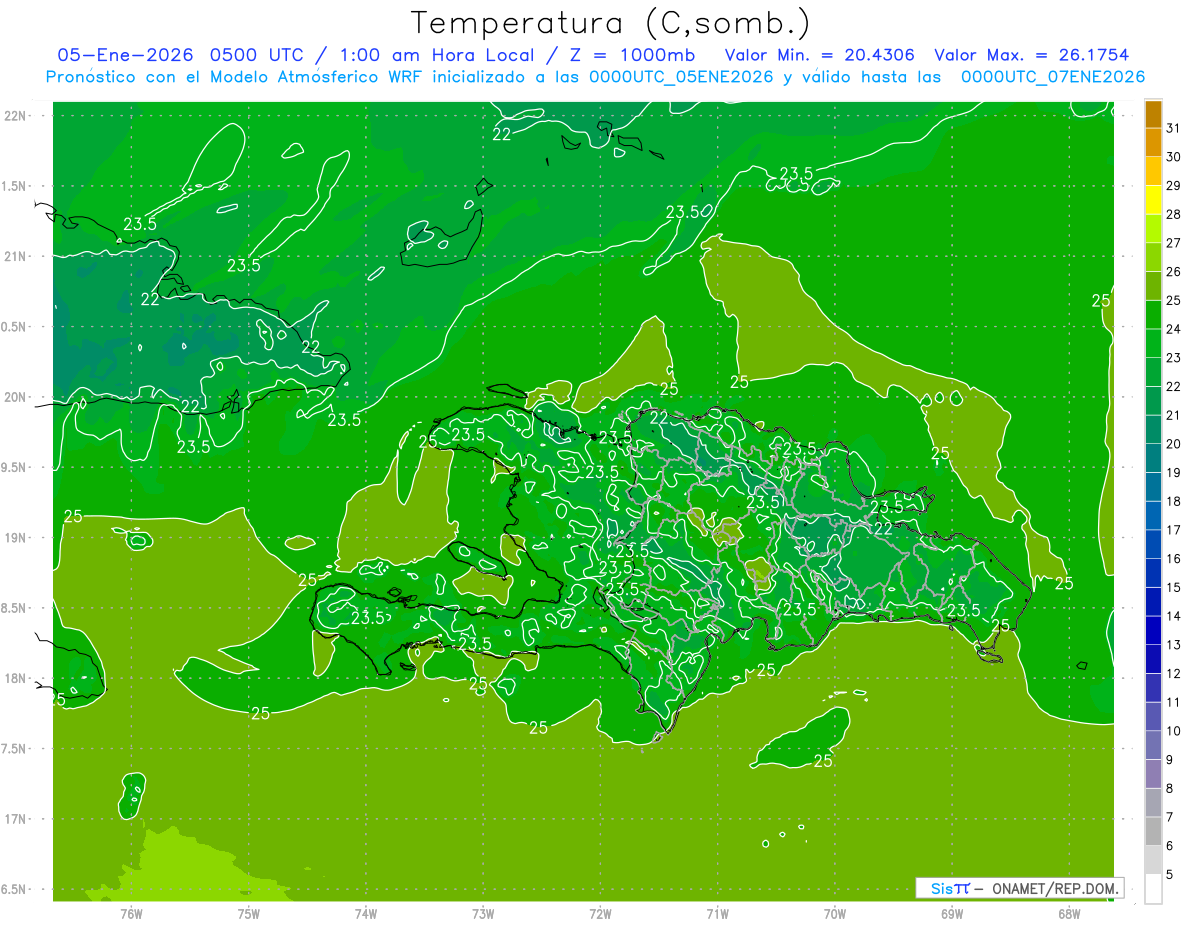Click the '27' color scale label
The height and width of the screenshot is (927, 1200).
coord(1174,243)
